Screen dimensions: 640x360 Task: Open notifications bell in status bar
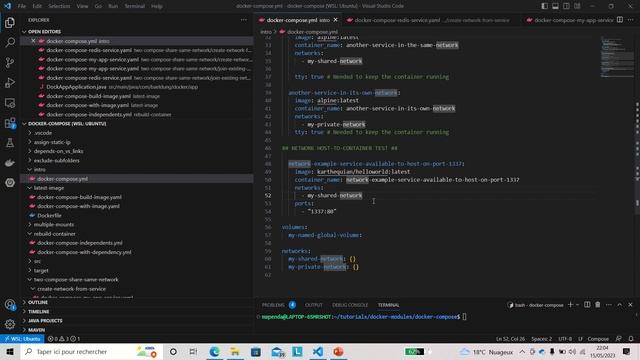[631, 339]
